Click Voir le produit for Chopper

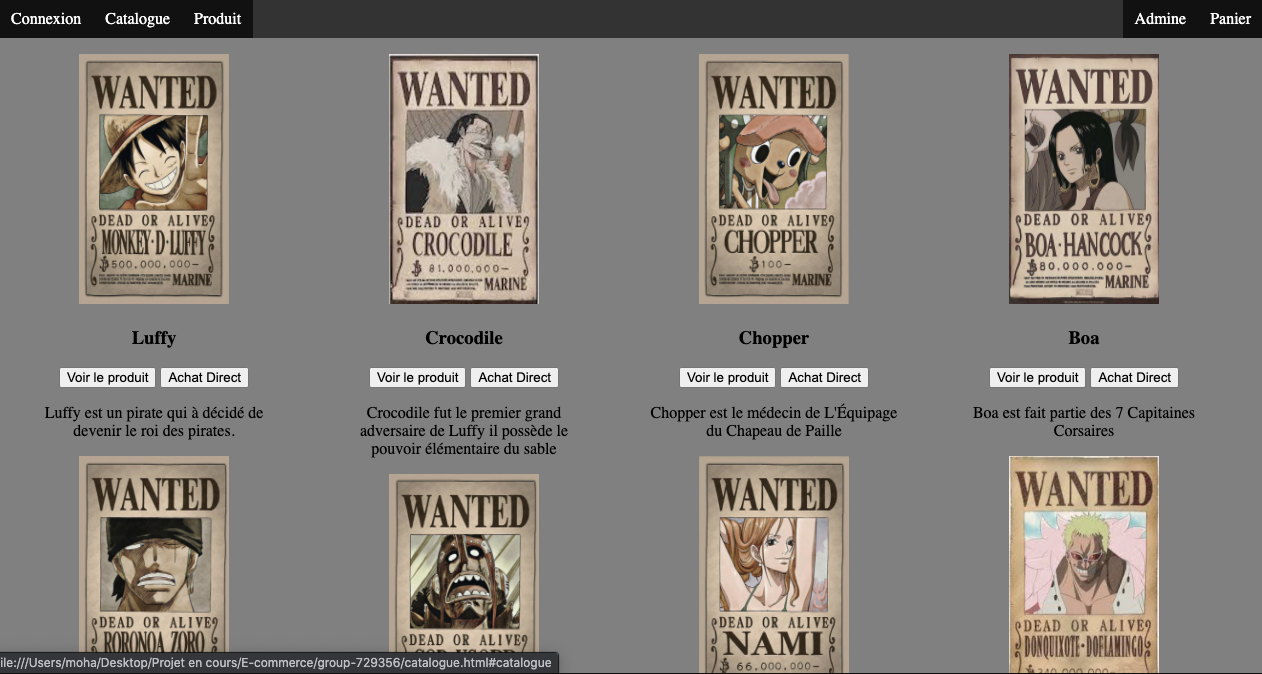pos(727,377)
